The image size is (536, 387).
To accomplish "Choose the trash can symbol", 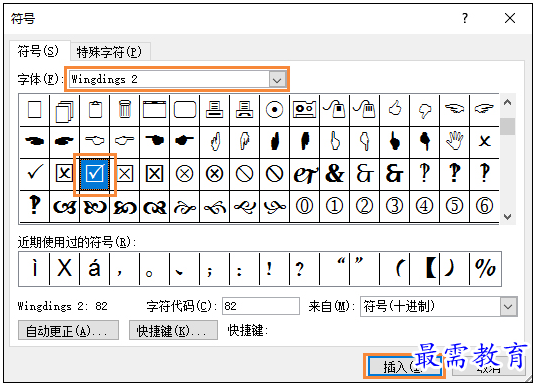I will click(x=125, y=110).
